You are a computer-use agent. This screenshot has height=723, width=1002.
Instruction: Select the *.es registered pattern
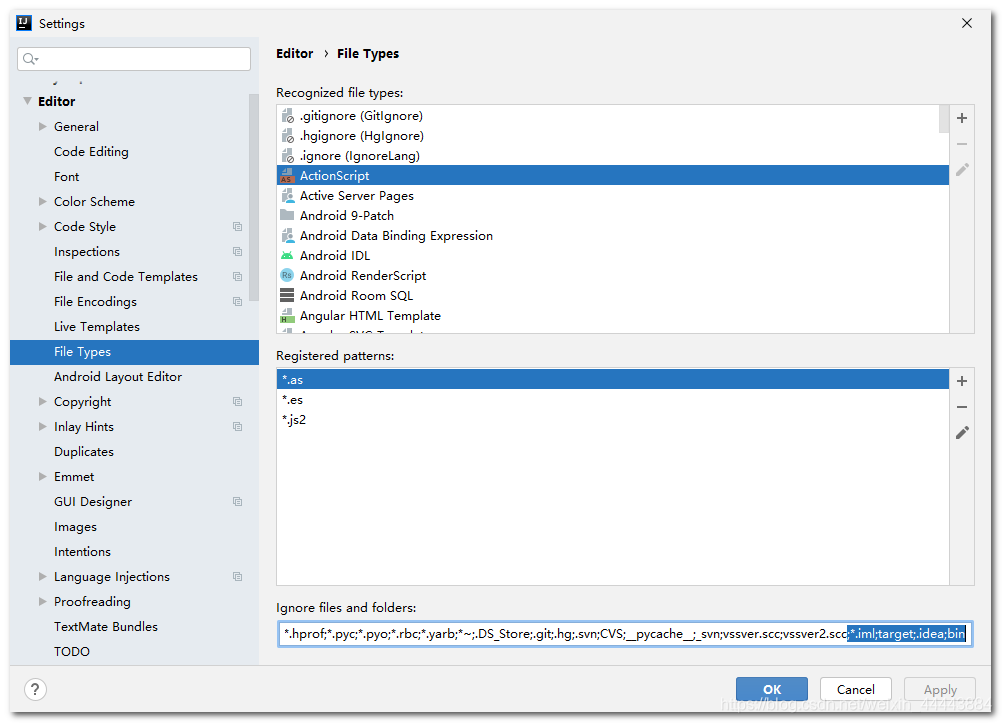tap(293, 400)
